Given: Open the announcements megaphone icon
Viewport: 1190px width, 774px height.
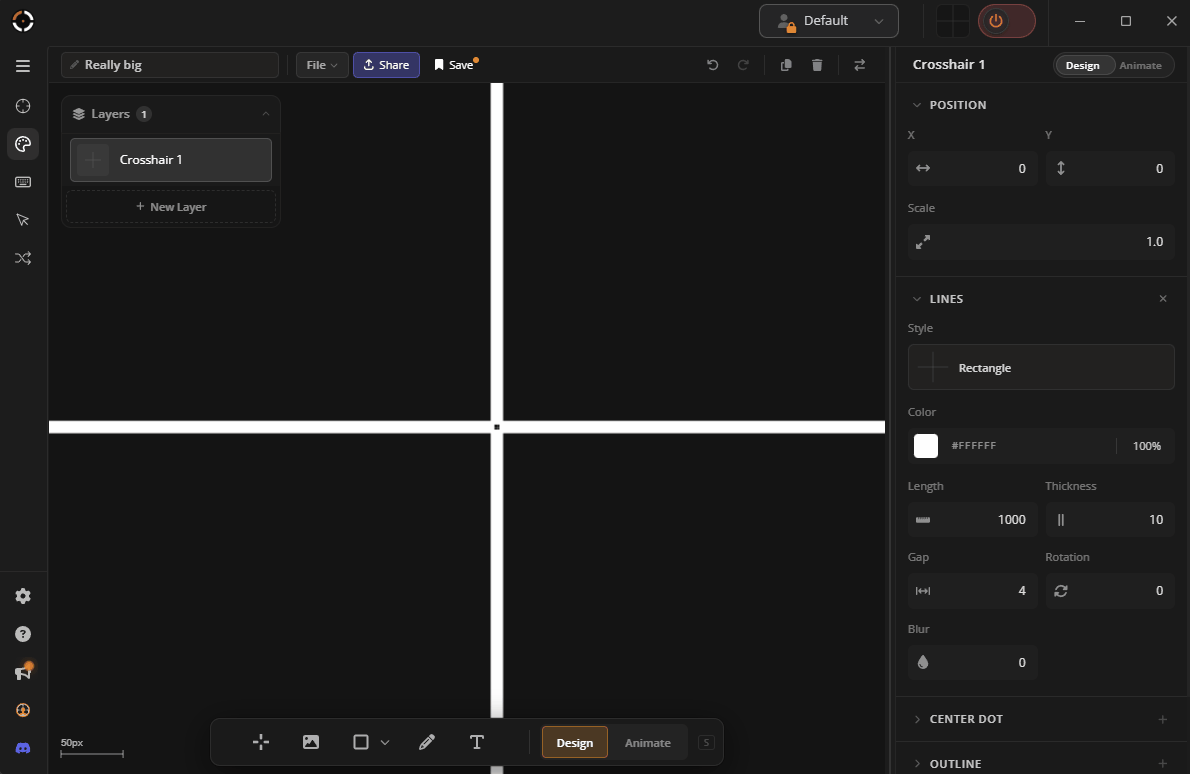Looking at the screenshot, I should (23, 672).
